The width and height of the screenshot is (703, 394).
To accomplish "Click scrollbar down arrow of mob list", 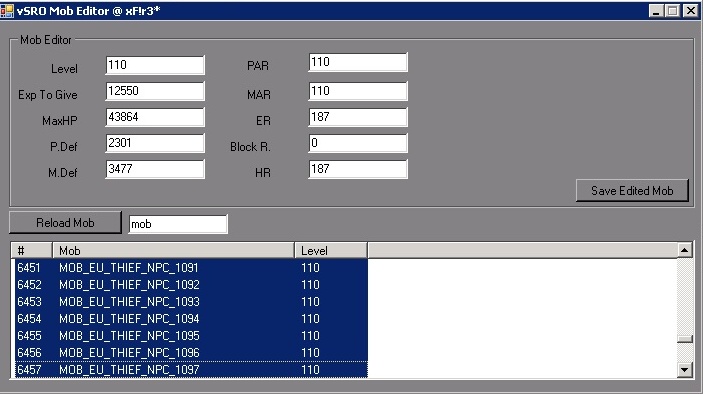I will (x=685, y=370).
